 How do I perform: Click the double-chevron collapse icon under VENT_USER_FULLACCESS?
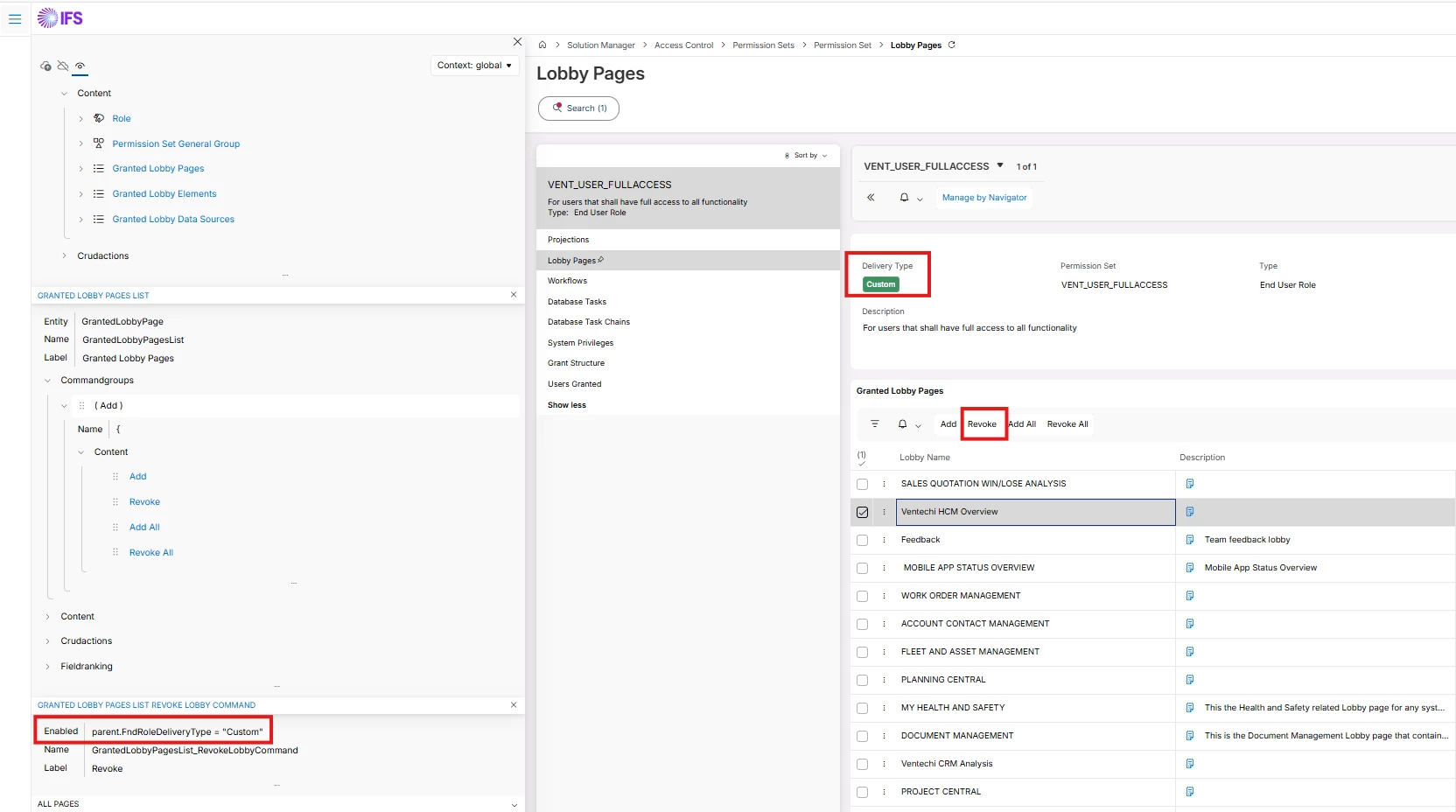pos(871,198)
